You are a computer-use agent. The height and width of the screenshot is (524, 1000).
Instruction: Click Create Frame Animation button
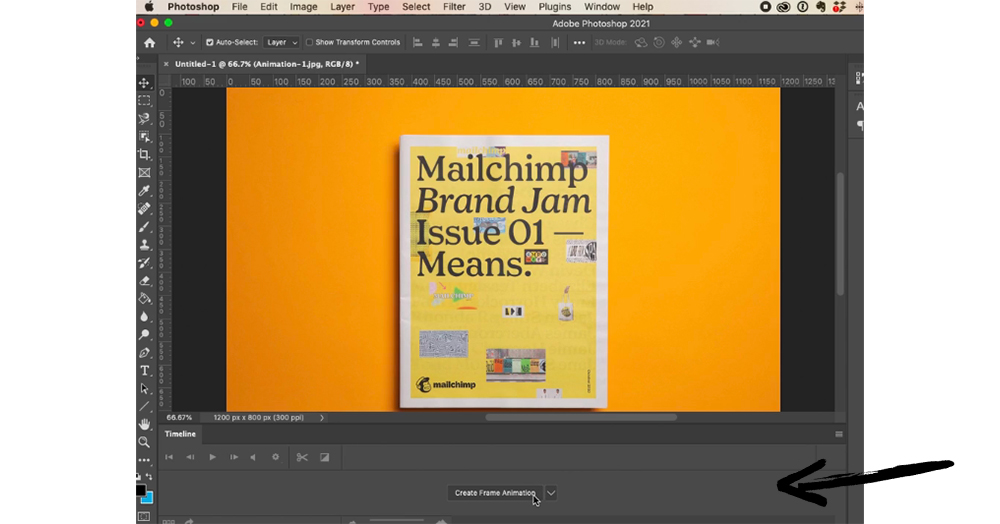(x=495, y=493)
